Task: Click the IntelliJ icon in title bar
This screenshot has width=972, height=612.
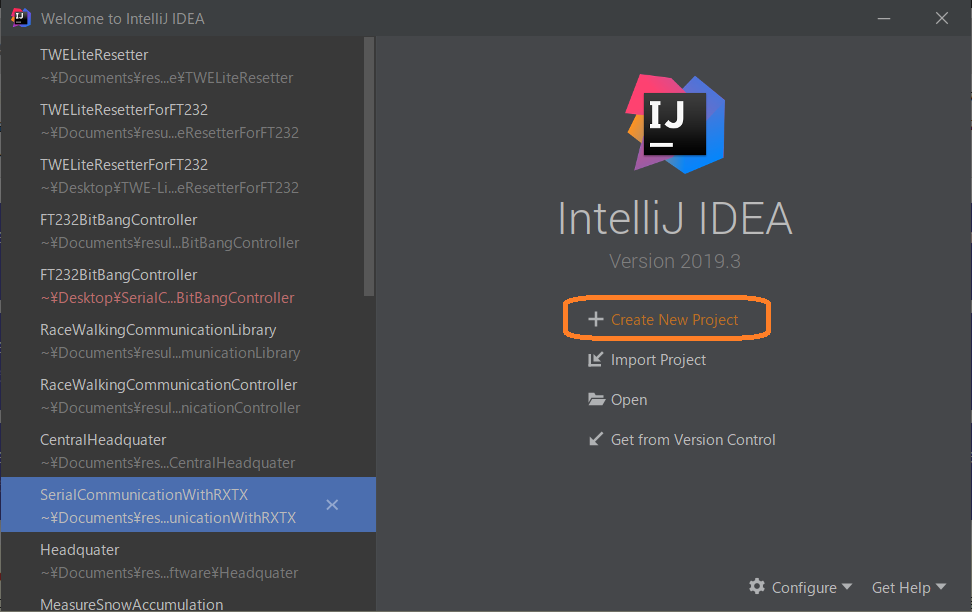Action: pyautogui.click(x=20, y=18)
